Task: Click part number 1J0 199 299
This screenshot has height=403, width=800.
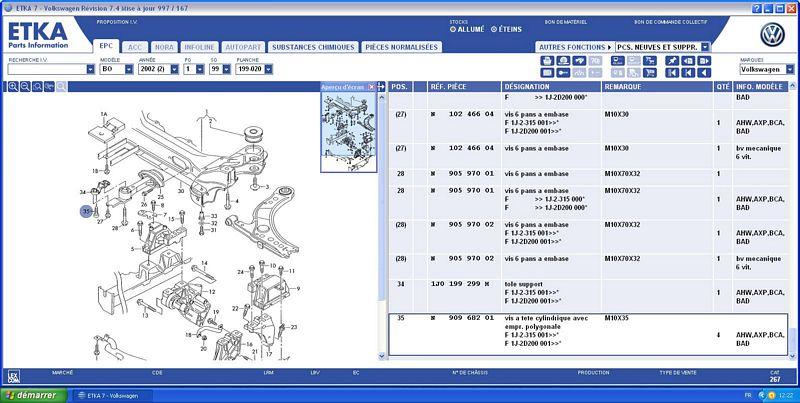Action: (x=460, y=284)
